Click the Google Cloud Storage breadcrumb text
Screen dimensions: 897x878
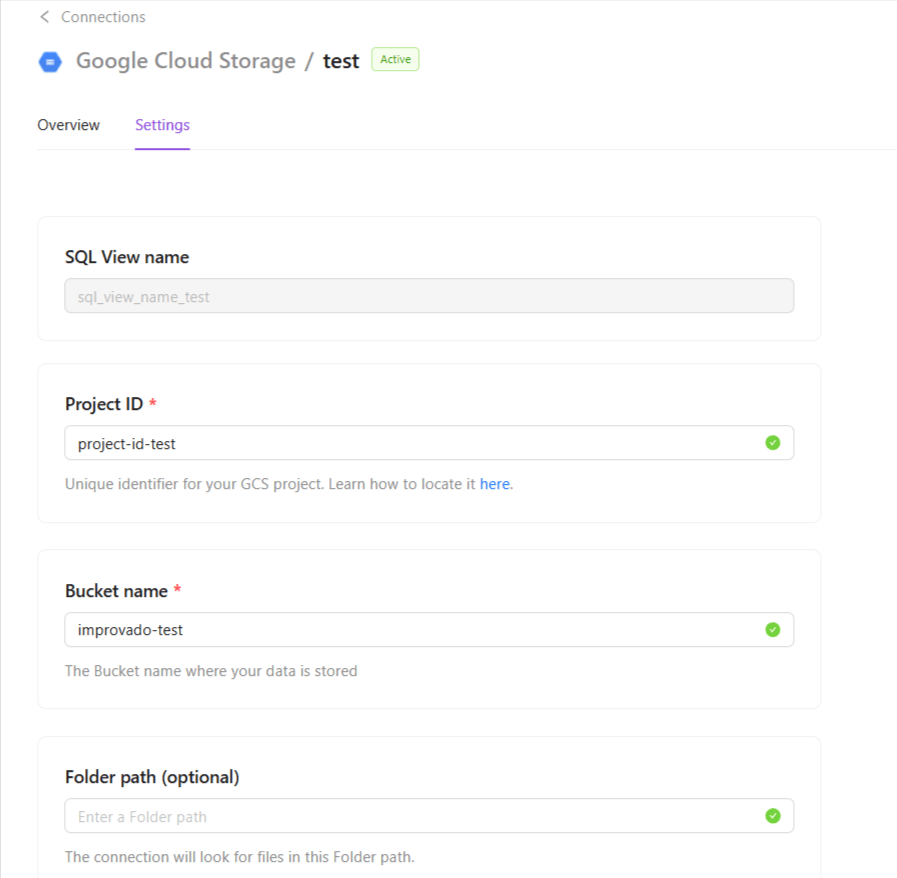click(186, 61)
